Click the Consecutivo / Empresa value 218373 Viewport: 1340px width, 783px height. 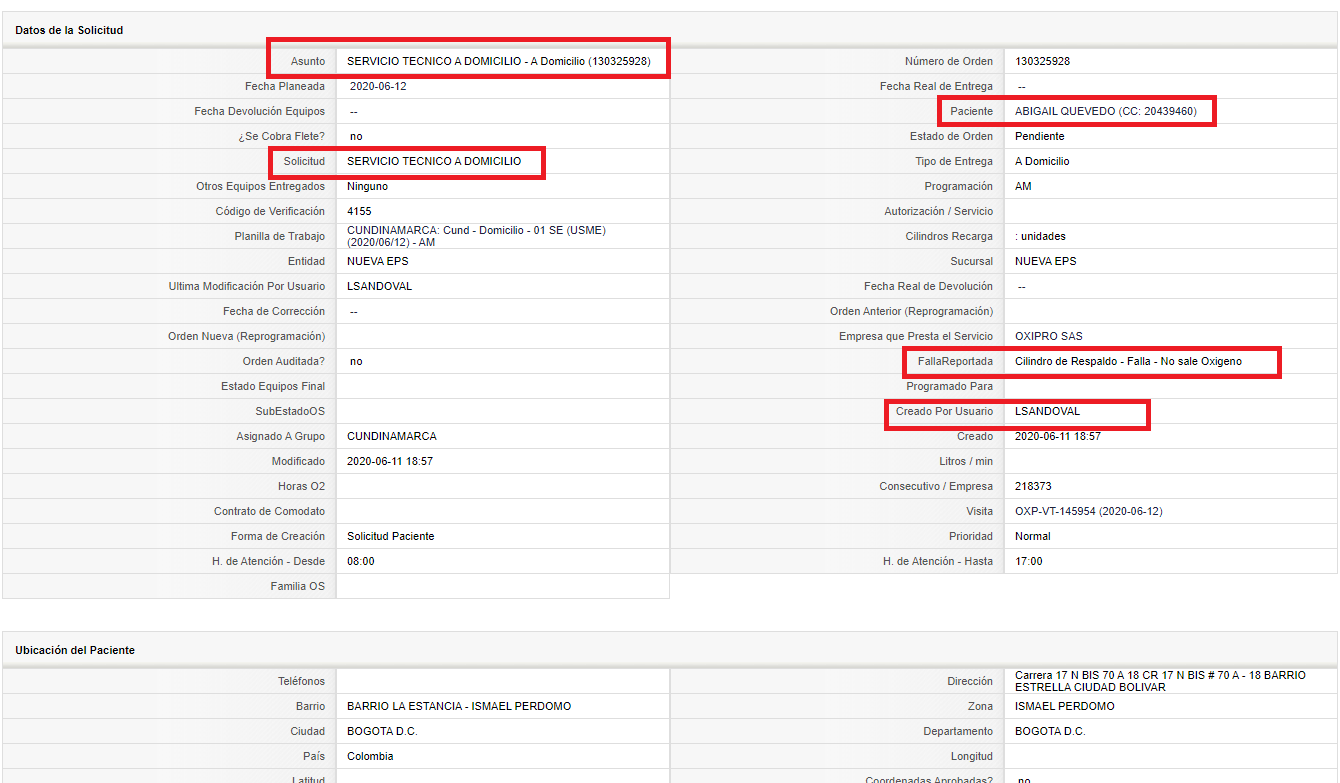1034,486
